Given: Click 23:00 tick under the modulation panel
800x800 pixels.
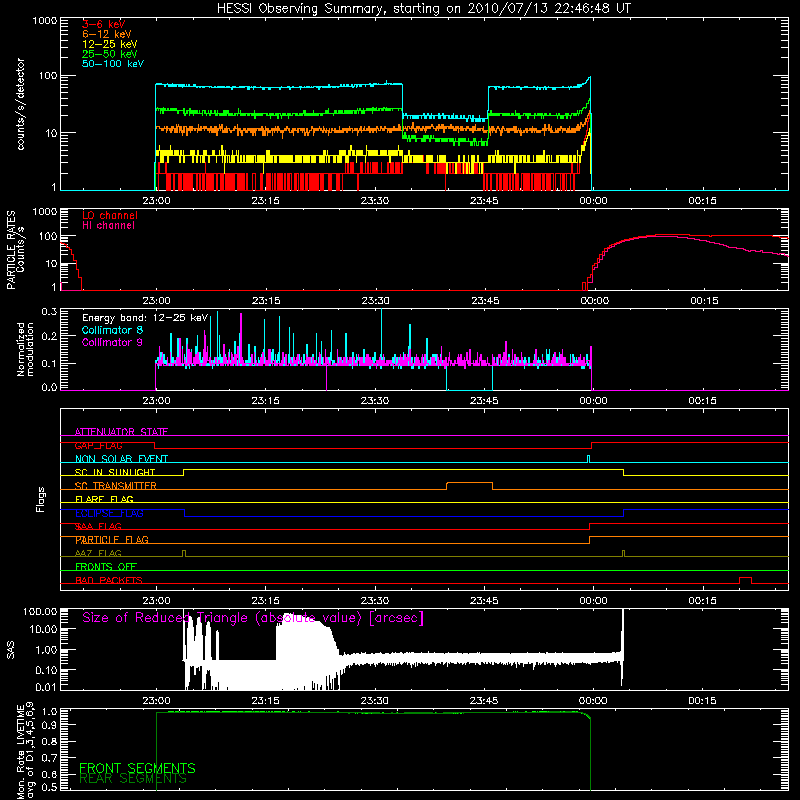Looking at the screenshot, I should point(156,401).
